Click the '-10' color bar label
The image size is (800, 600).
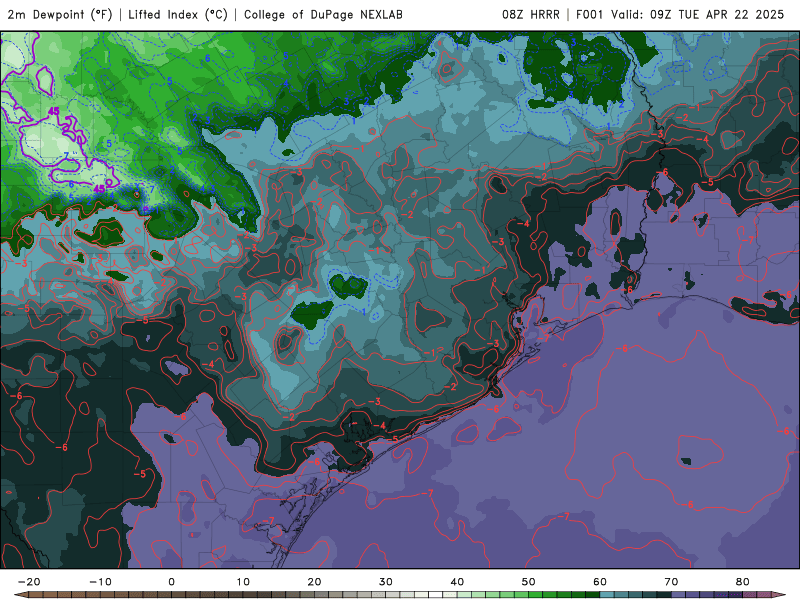(100, 582)
